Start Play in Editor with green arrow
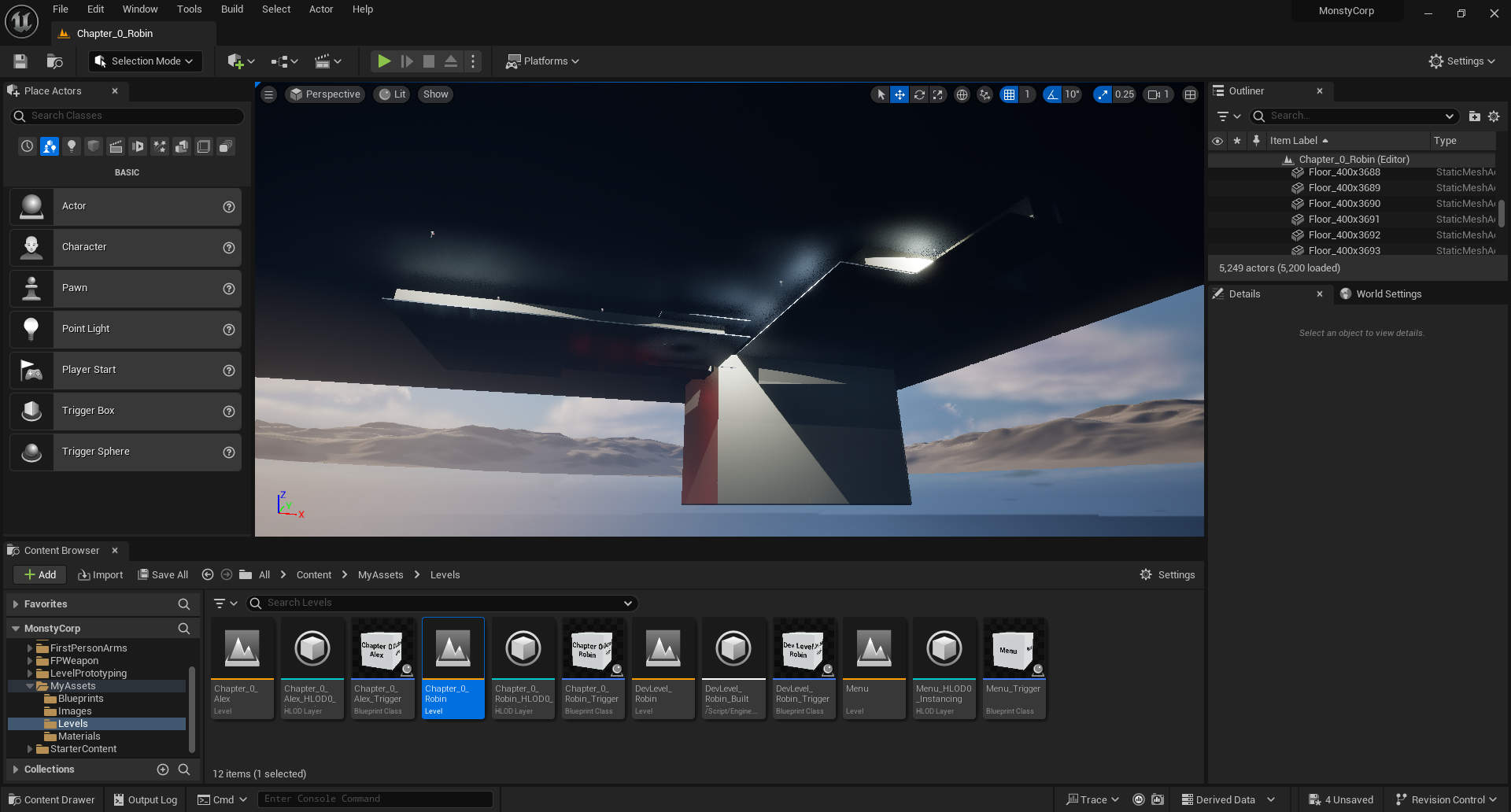1511x812 pixels. click(384, 61)
